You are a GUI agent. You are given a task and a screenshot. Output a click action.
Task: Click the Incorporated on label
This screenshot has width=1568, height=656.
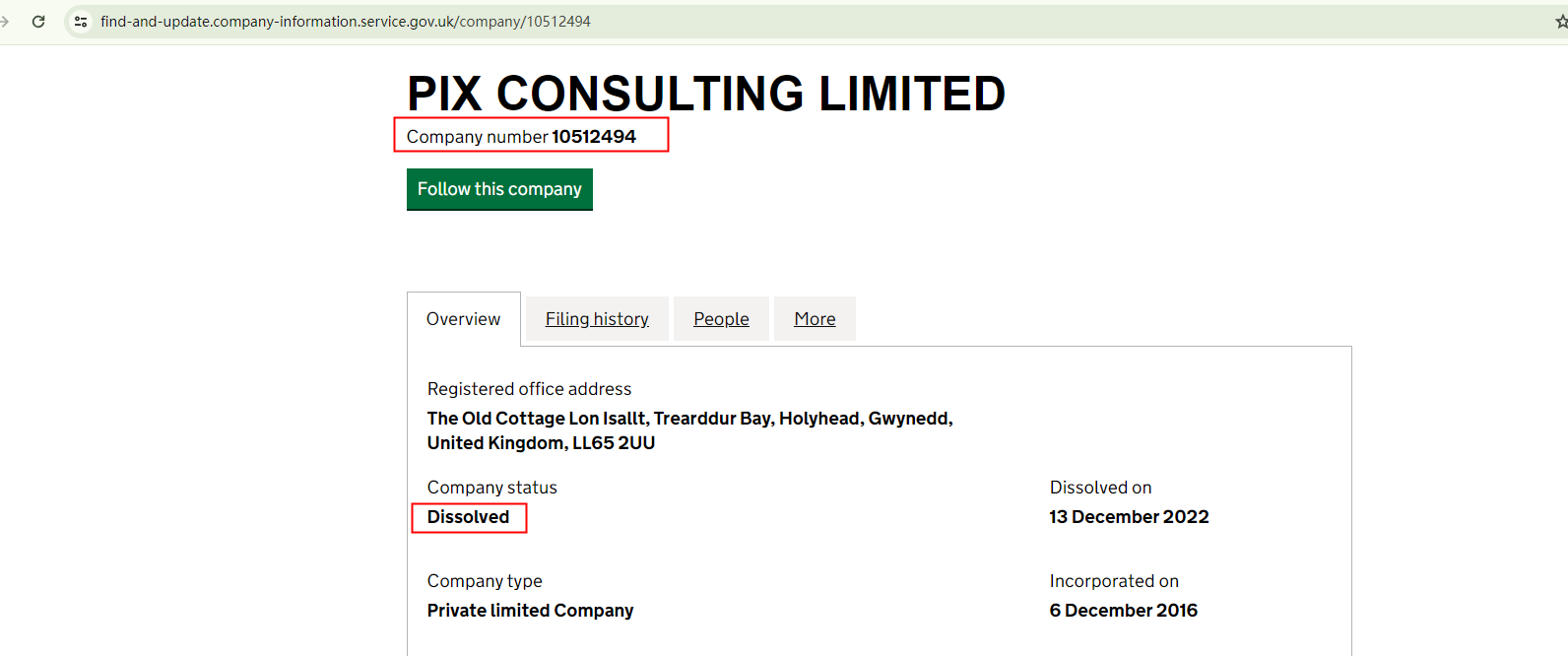tap(1114, 581)
